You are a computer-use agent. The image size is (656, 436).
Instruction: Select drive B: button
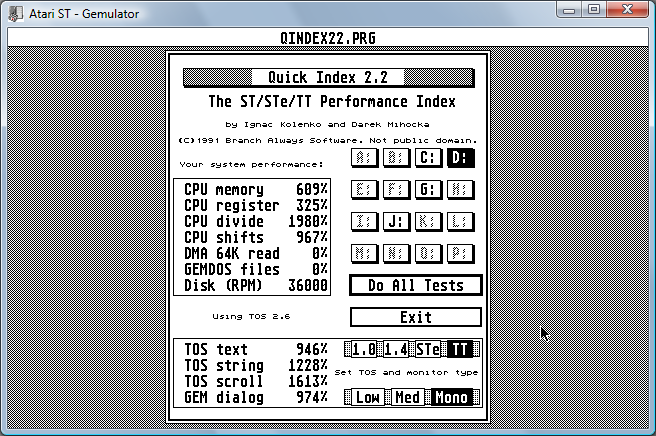tap(396, 158)
